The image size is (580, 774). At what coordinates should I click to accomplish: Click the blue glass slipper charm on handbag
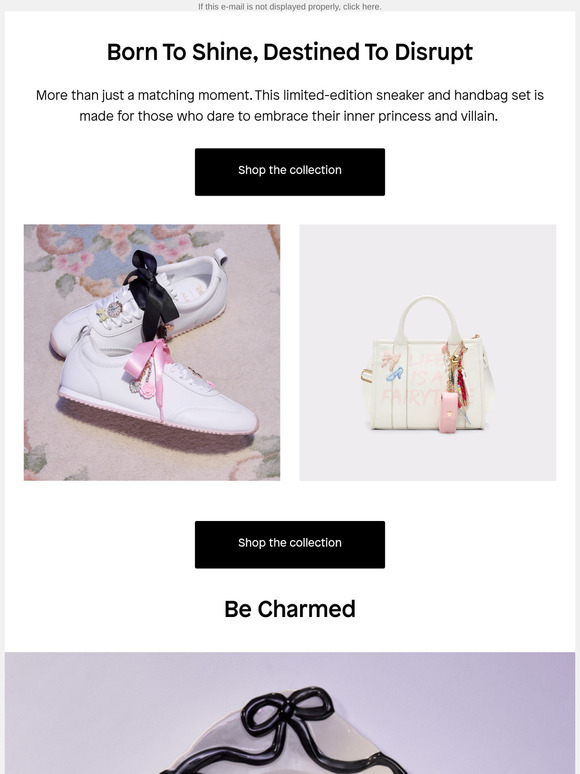coord(394,375)
